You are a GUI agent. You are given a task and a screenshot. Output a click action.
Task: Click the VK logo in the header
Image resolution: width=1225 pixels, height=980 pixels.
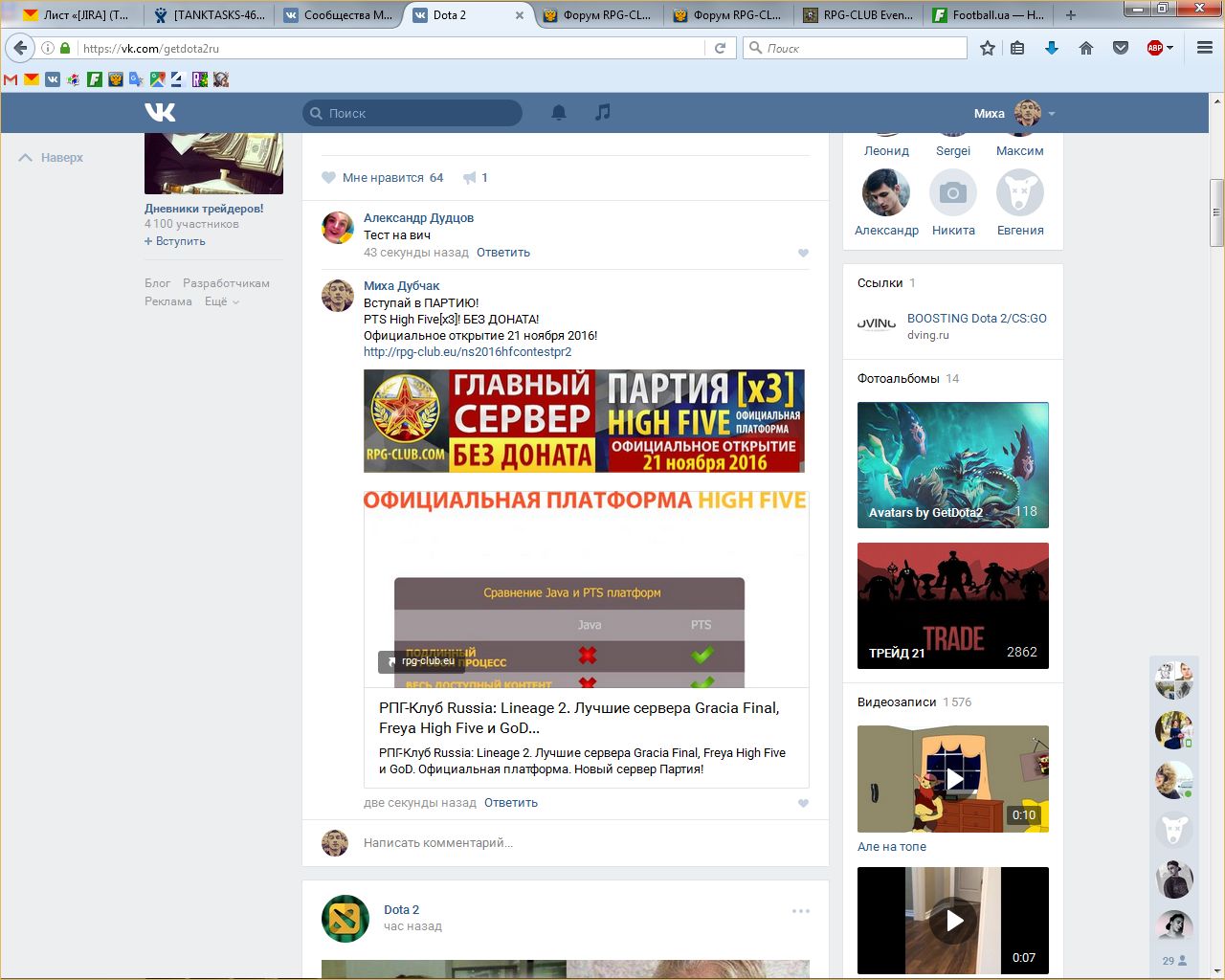(160, 113)
